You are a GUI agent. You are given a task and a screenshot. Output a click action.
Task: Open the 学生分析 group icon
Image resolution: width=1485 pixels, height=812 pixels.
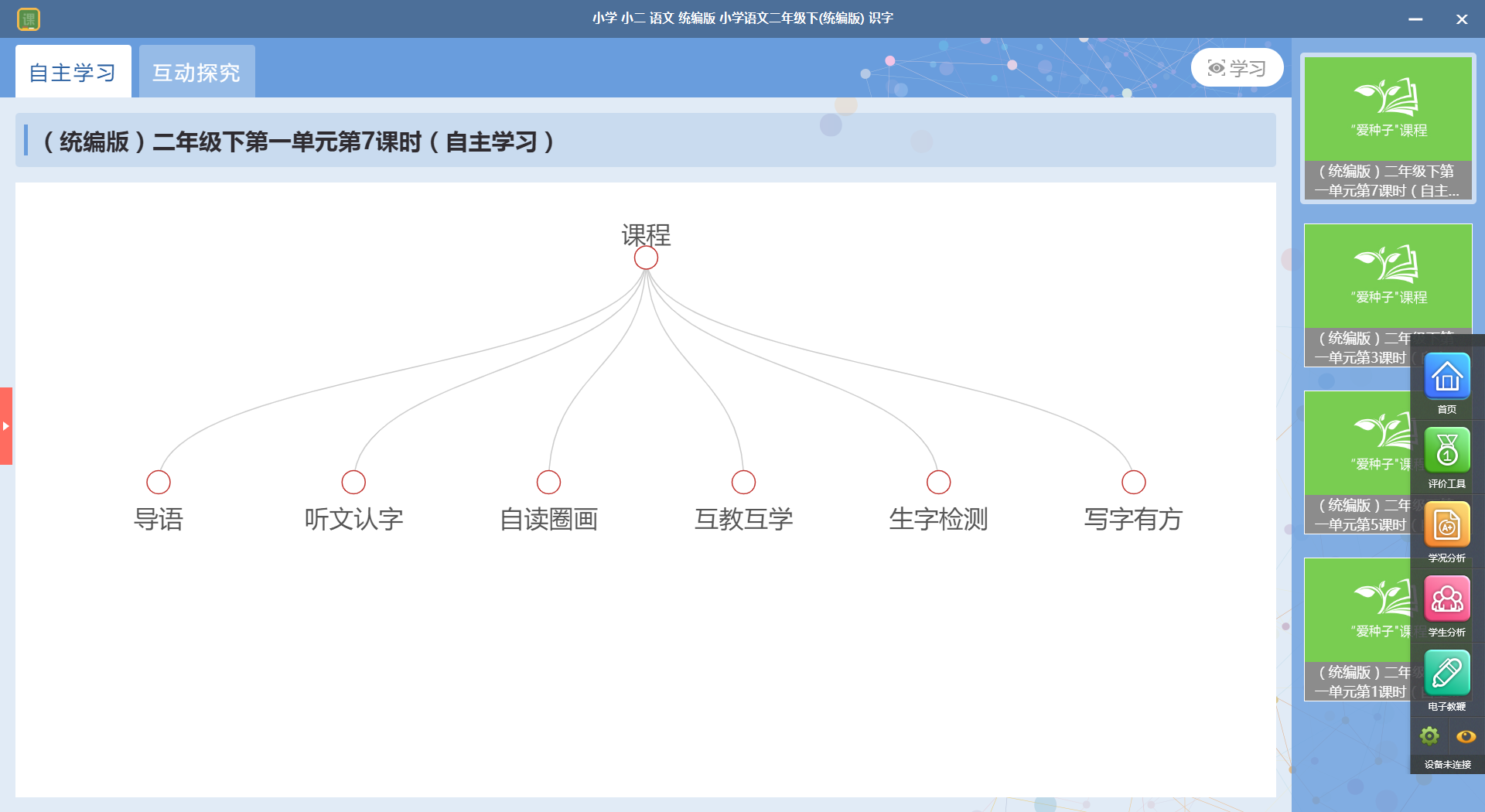click(x=1446, y=599)
